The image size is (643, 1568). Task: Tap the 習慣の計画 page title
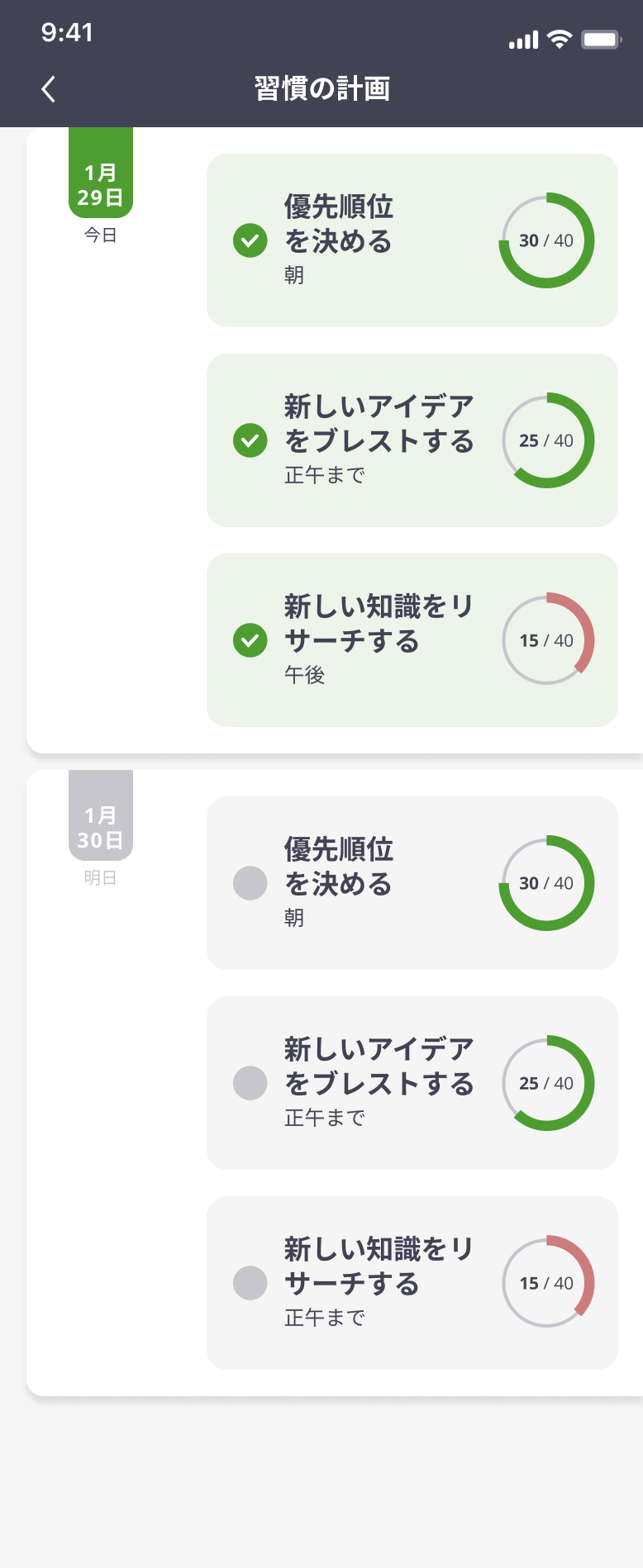pos(321,88)
